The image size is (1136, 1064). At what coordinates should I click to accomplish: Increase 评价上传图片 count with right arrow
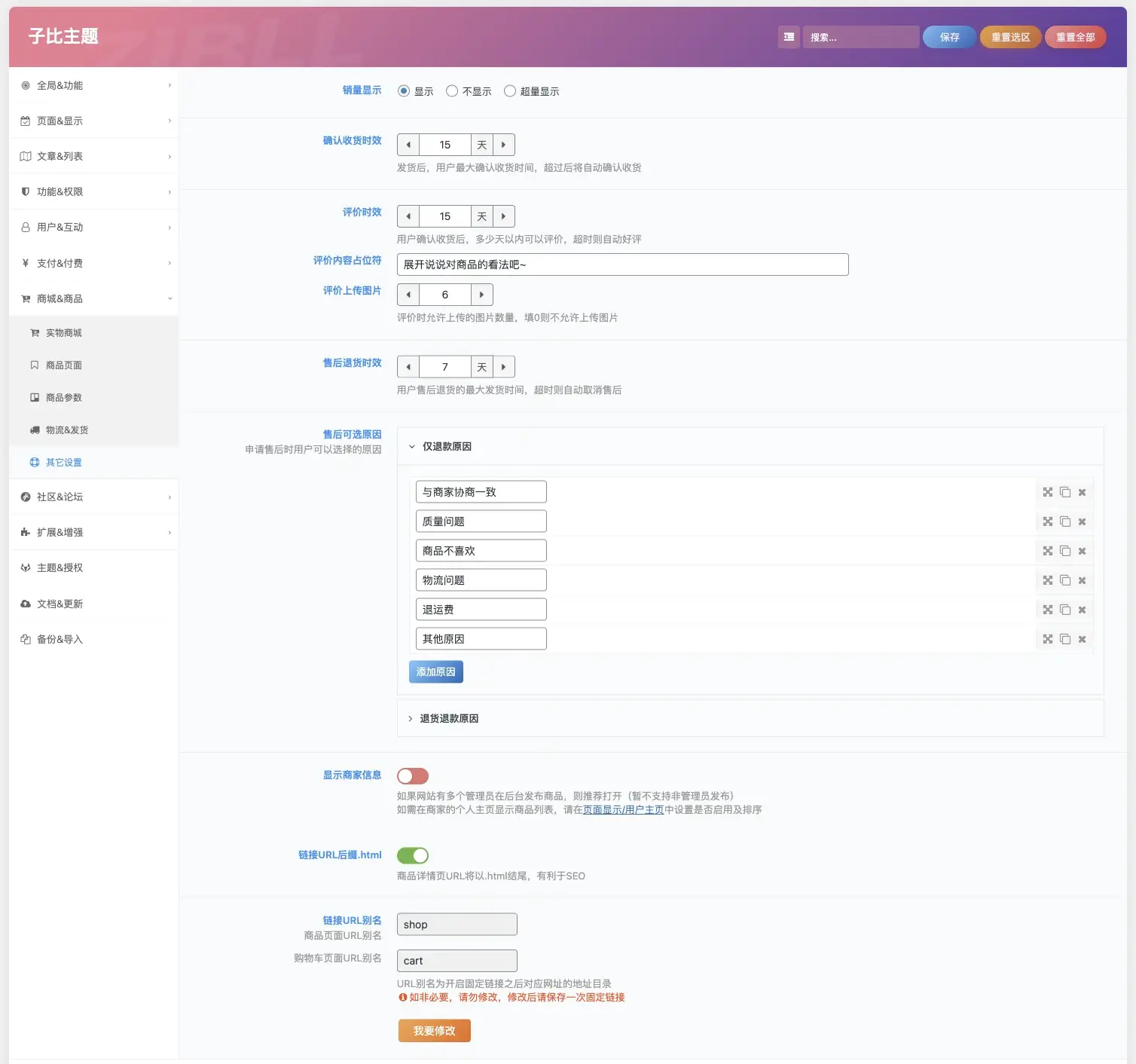point(482,295)
